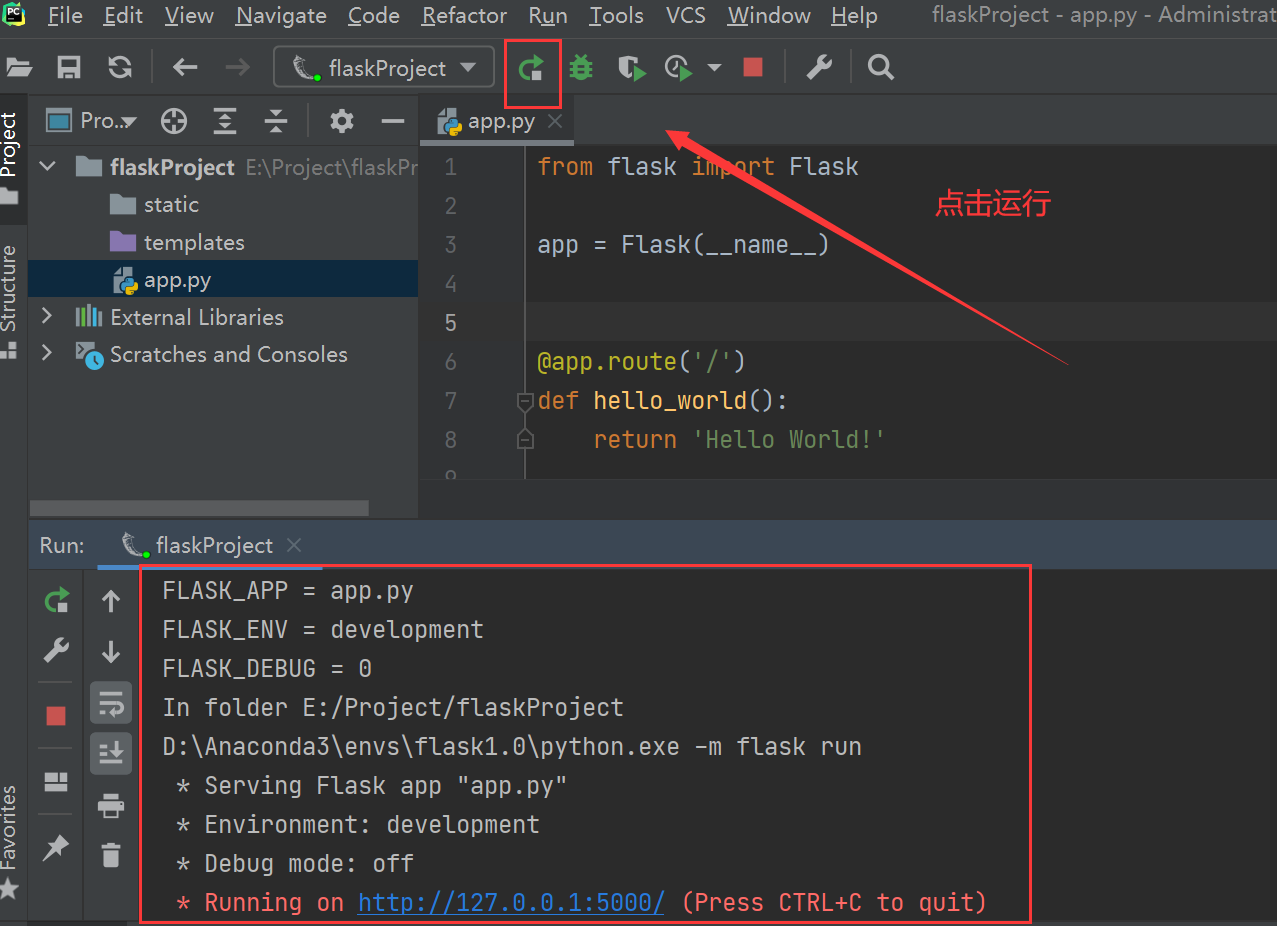Image resolution: width=1277 pixels, height=926 pixels.
Task: Select app.py in the project tree
Action: tap(223, 279)
